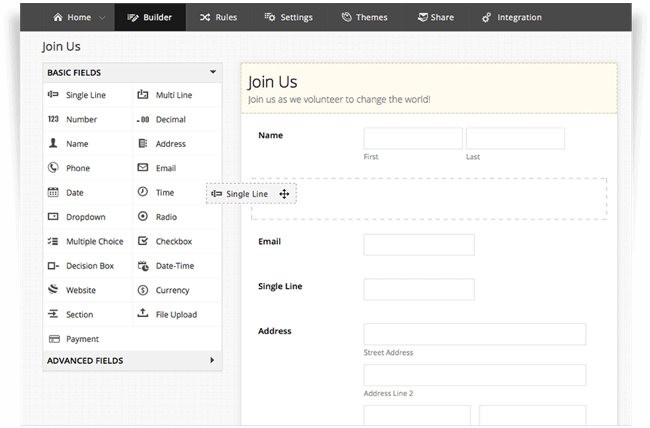Open the Home dropdown arrow
This screenshot has height=428, width=650.
103,18
